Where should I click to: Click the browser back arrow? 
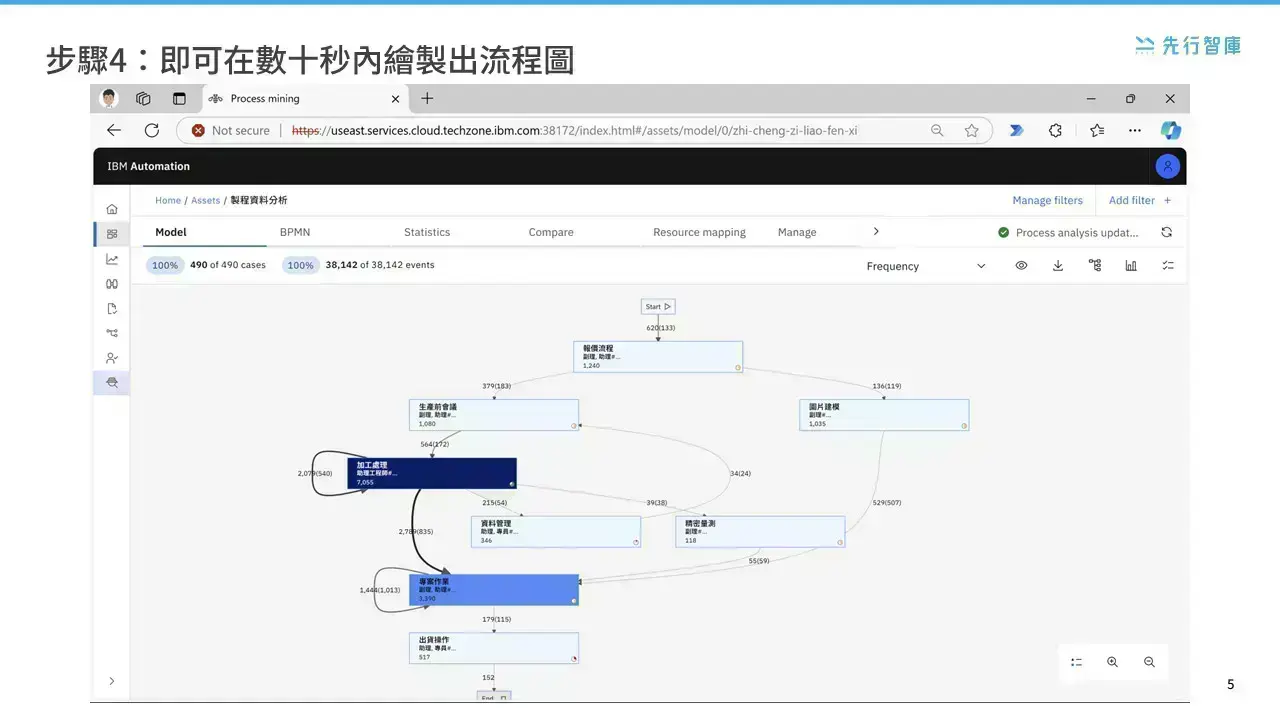[x=113, y=130]
